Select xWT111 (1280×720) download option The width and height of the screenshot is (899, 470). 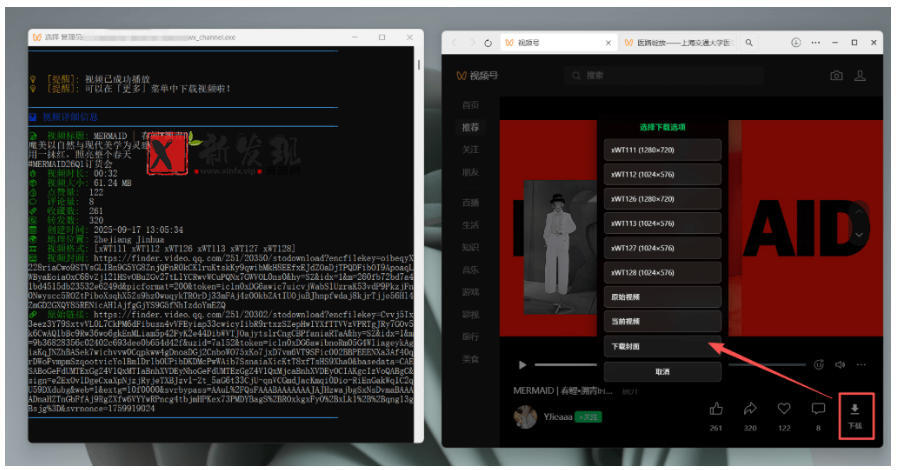click(662, 150)
